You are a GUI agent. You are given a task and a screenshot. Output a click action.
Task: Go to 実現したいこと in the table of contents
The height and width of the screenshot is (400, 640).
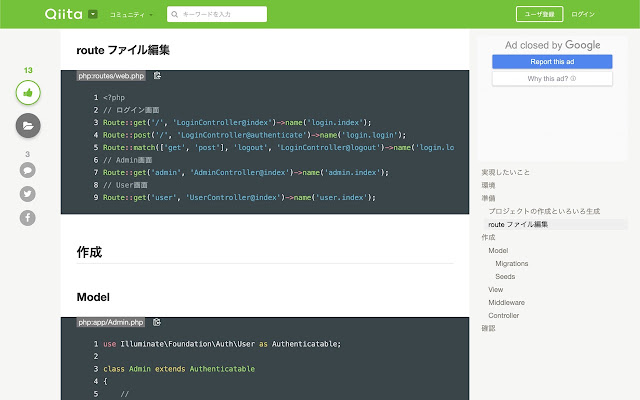pos(505,172)
